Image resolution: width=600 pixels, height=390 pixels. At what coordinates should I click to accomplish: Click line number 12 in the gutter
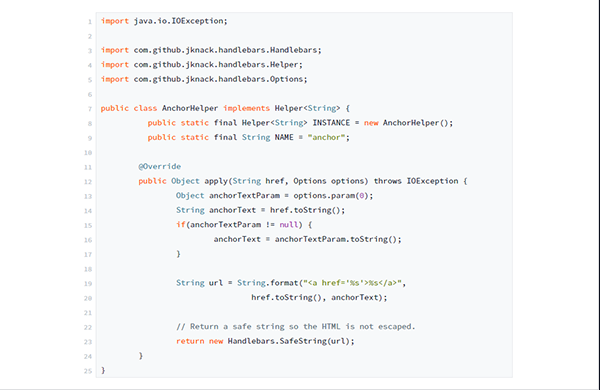(88, 181)
